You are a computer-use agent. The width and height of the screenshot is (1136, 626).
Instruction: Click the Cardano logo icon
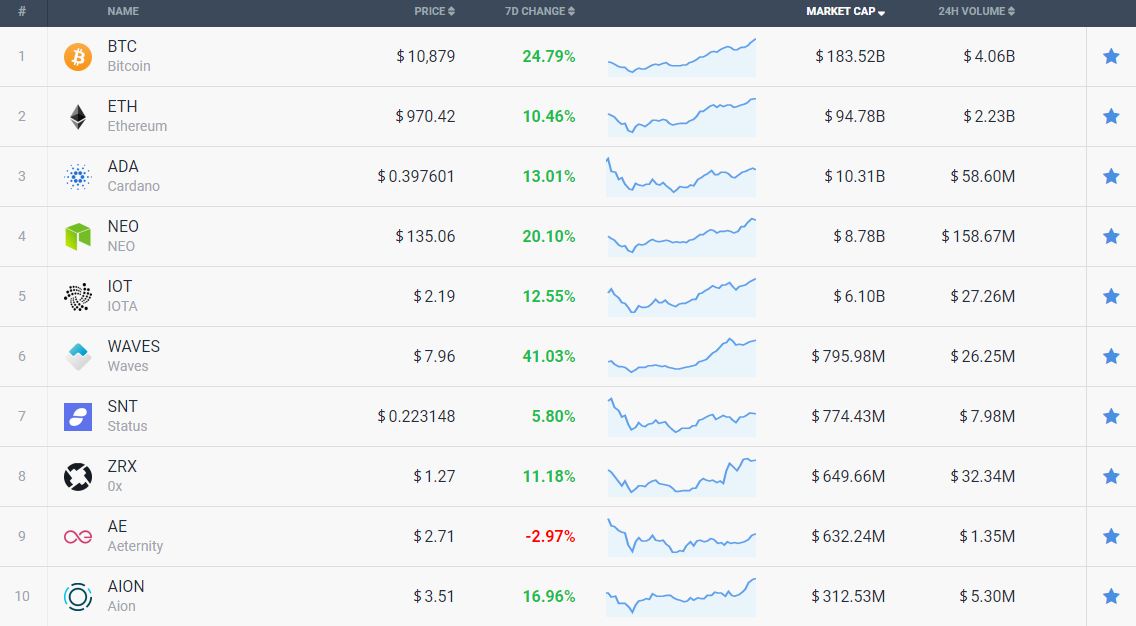click(78, 177)
